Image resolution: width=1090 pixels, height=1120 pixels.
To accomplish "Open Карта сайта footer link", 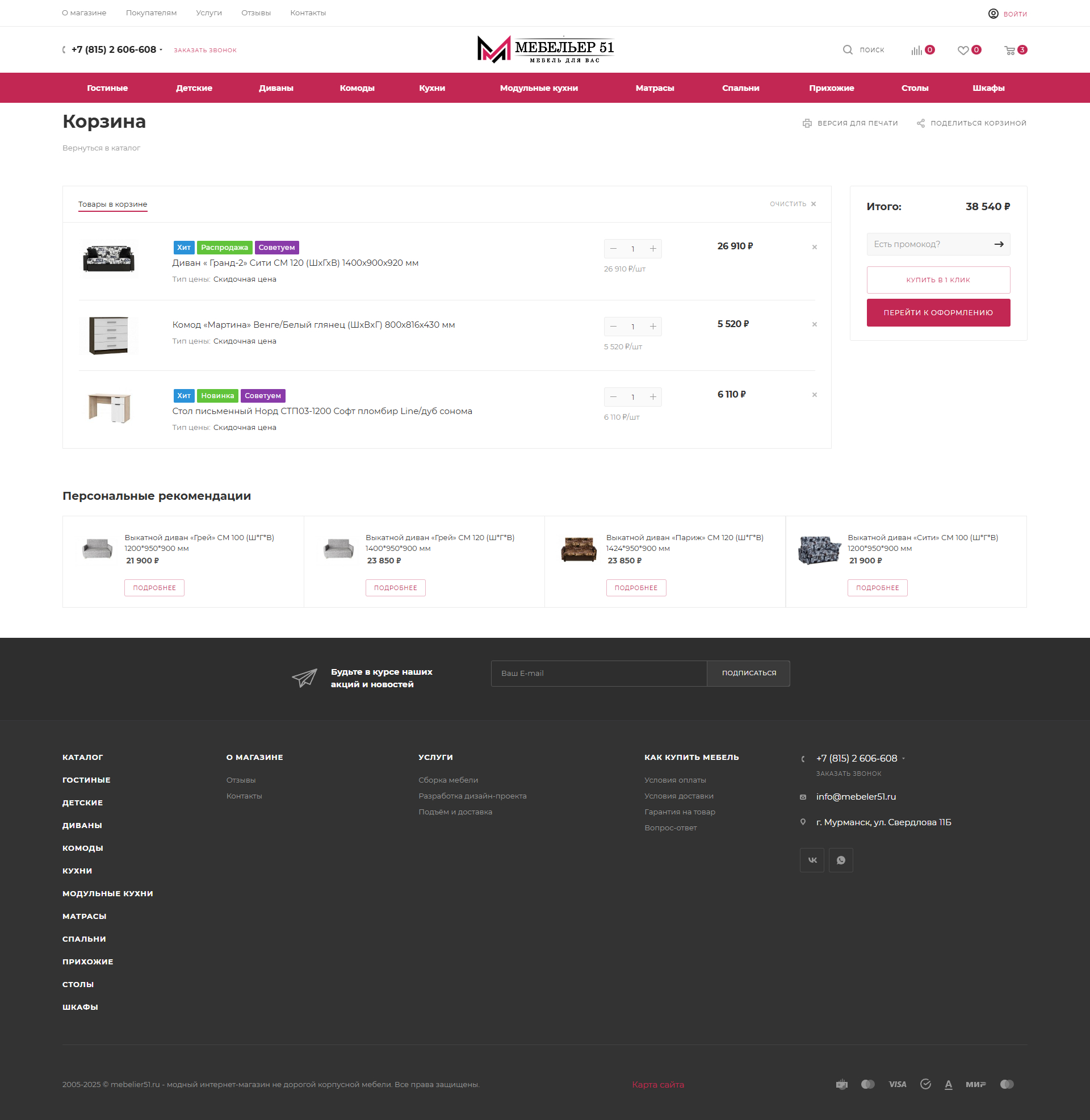I will click(658, 1084).
